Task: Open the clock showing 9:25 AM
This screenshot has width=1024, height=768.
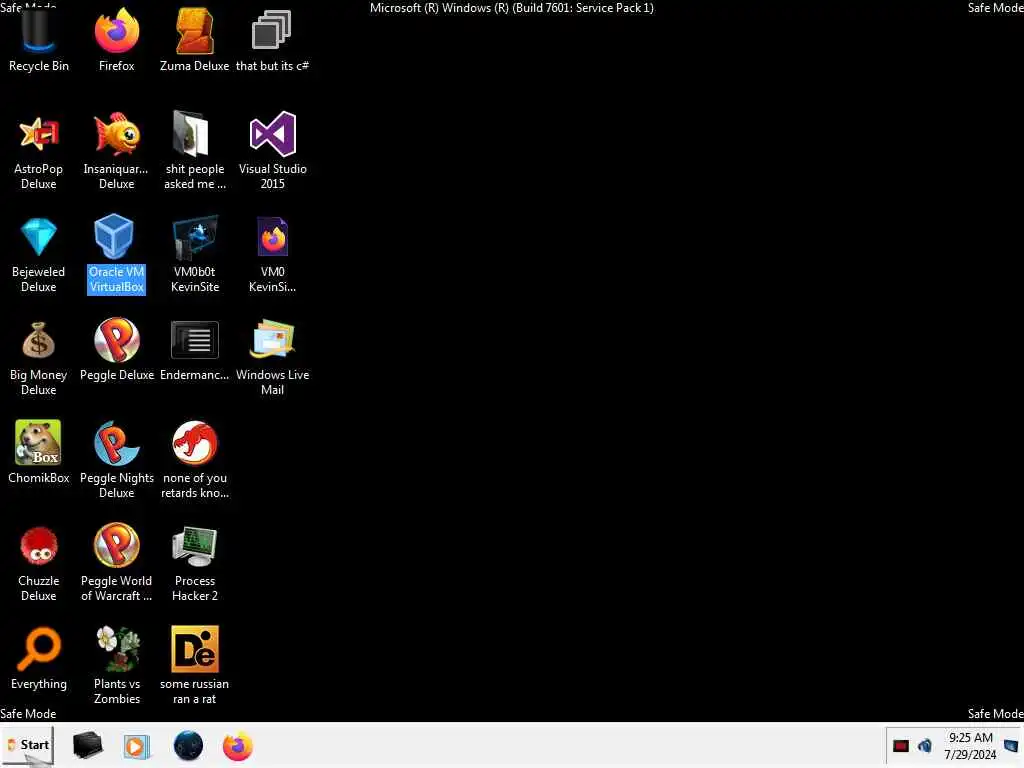Action: (970, 746)
